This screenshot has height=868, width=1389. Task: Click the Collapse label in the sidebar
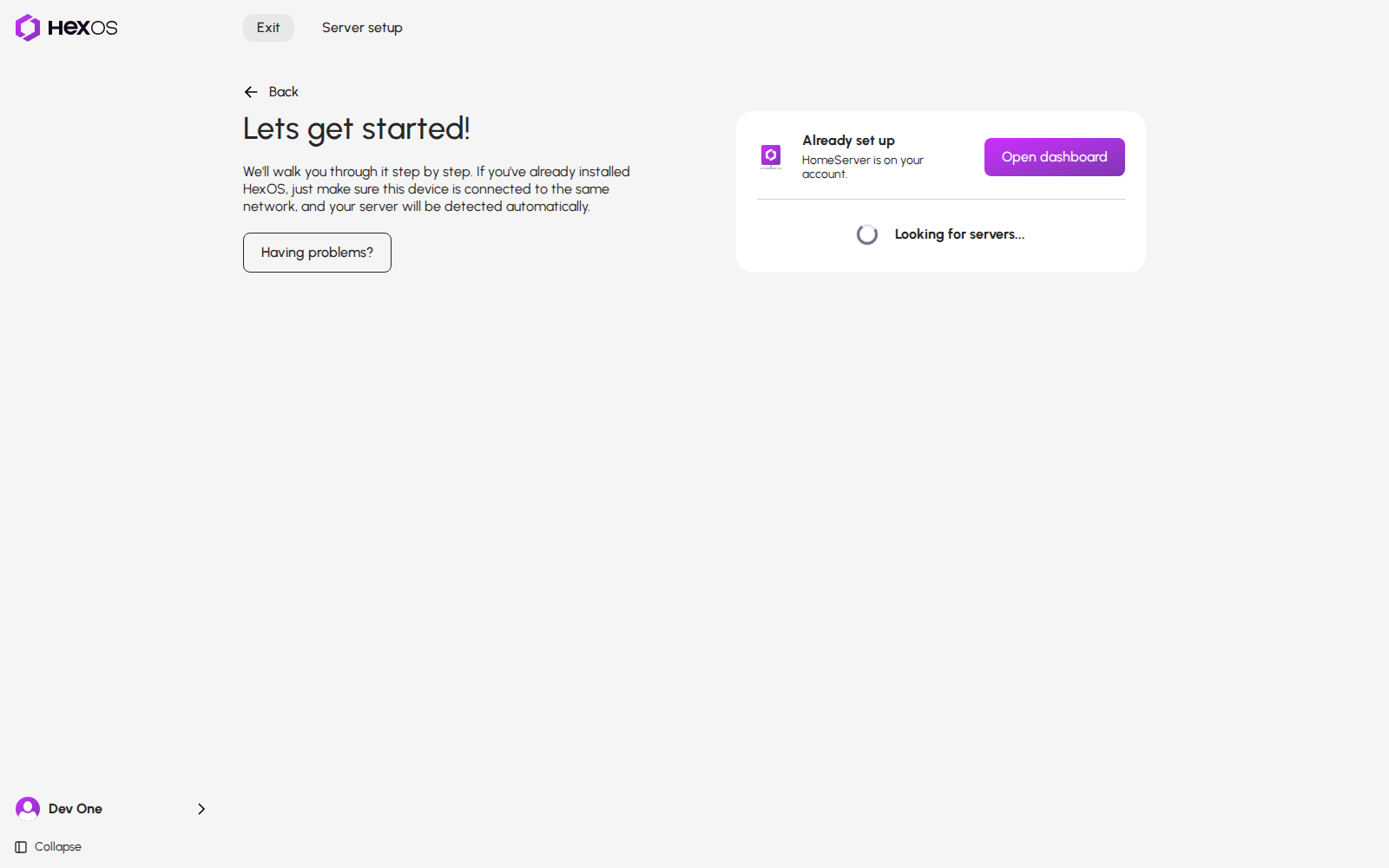58,847
